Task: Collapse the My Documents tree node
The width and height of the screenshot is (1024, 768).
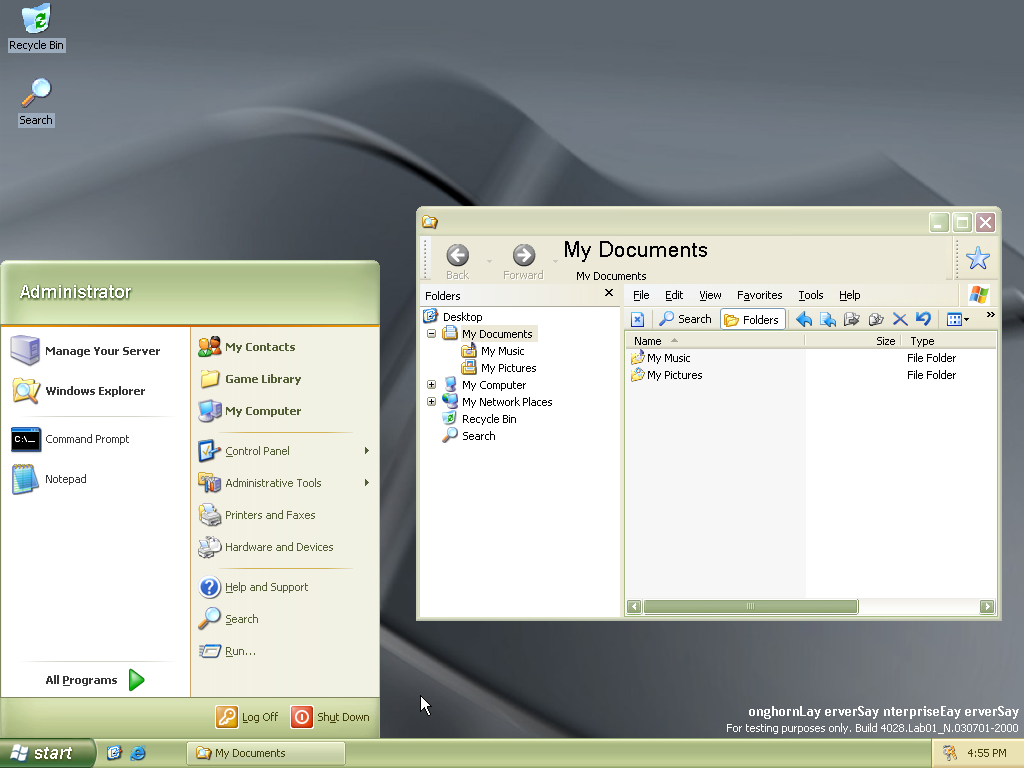Action: [432, 334]
